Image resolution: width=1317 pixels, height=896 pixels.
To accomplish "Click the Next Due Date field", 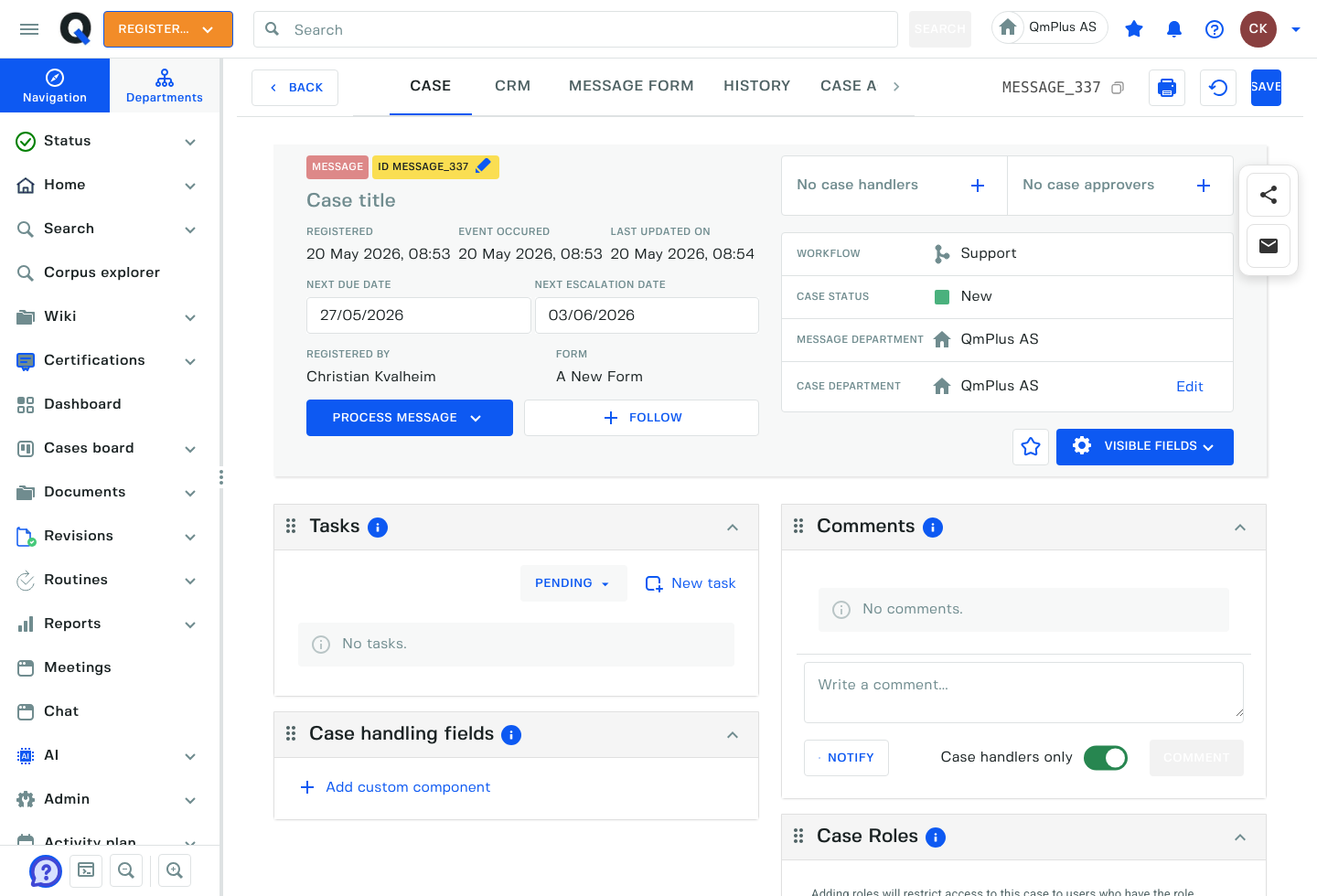I will click(x=419, y=315).
